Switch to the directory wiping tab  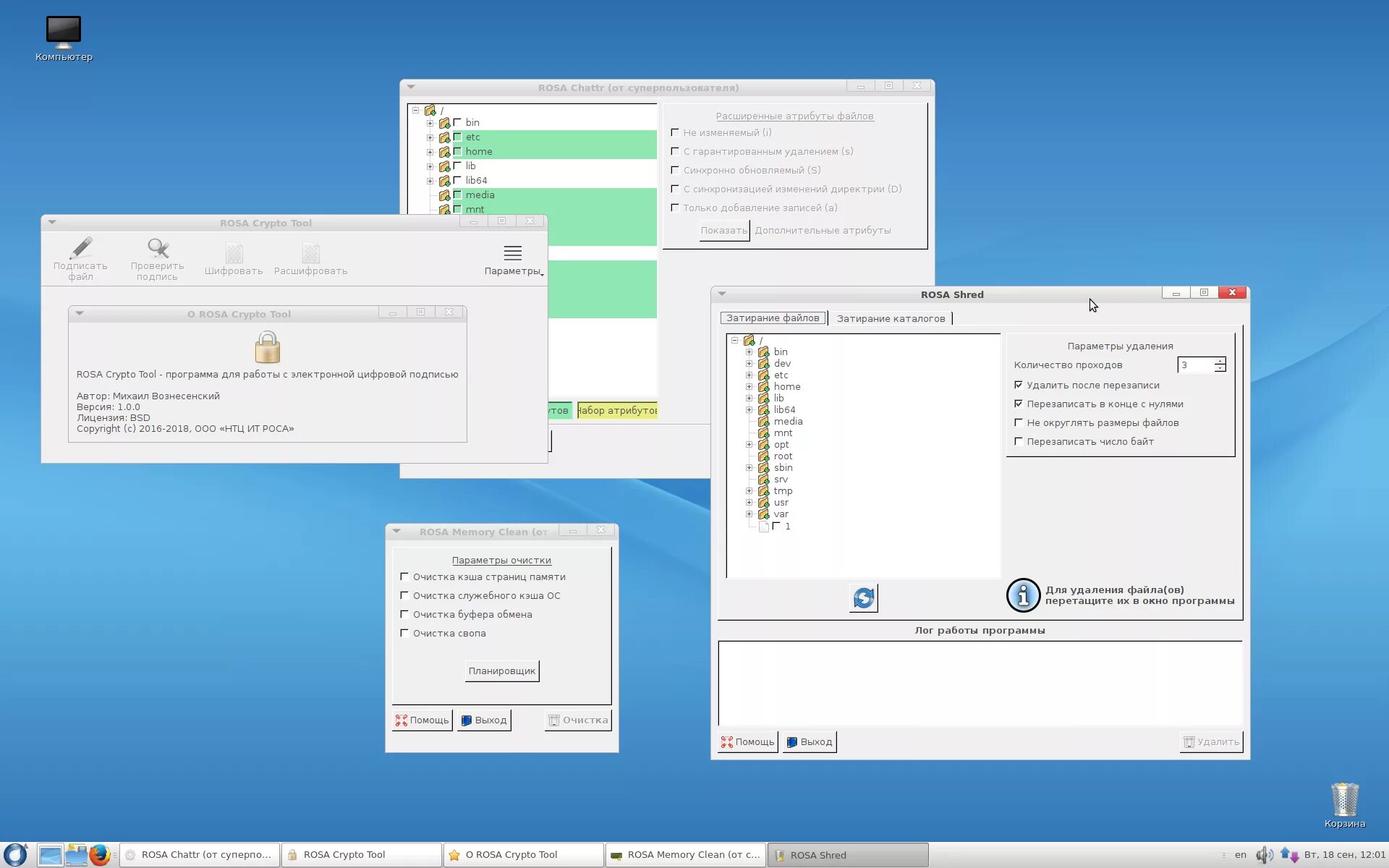[x=891, y=318]
